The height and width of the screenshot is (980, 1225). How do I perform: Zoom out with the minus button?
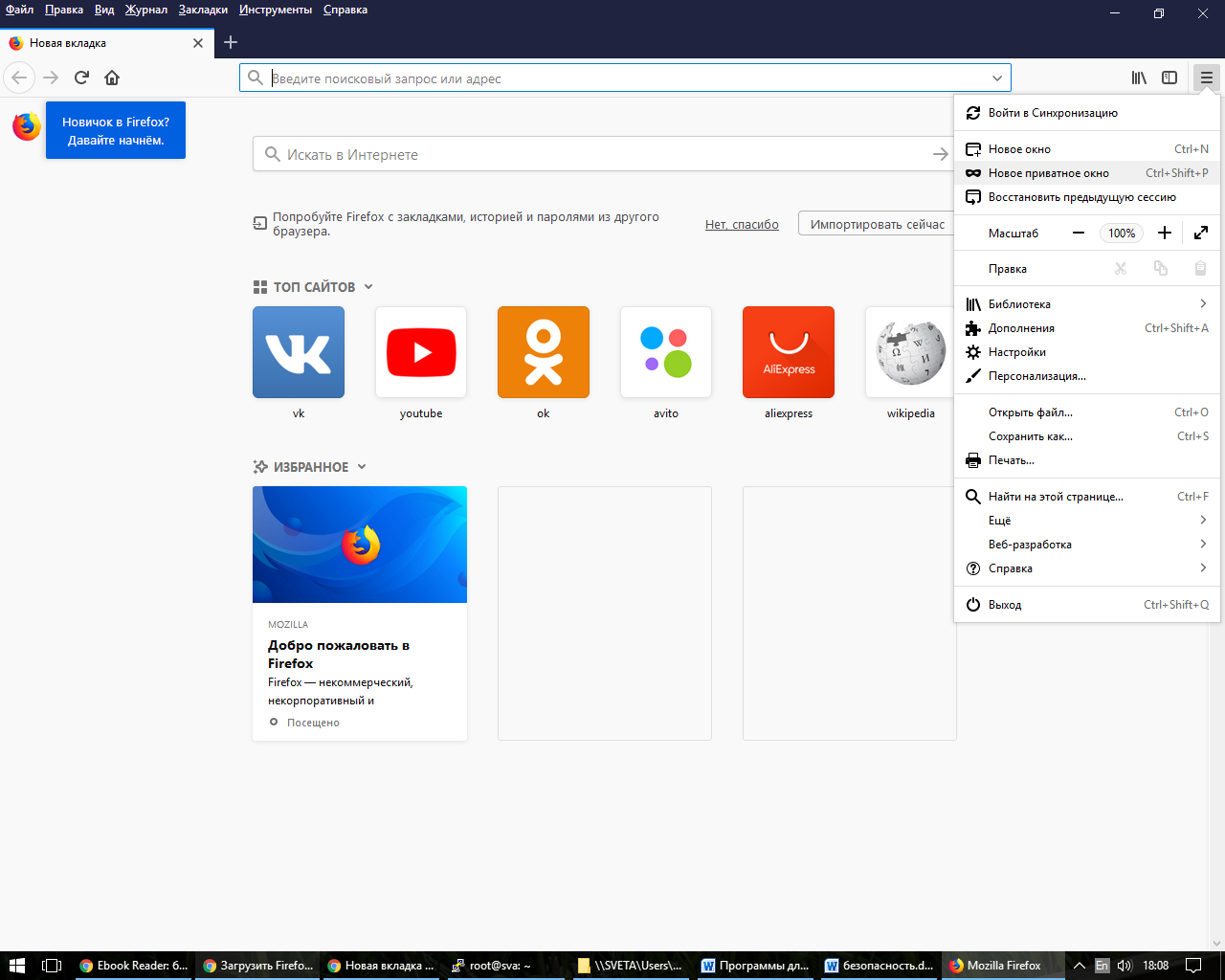coord(1079,233)
